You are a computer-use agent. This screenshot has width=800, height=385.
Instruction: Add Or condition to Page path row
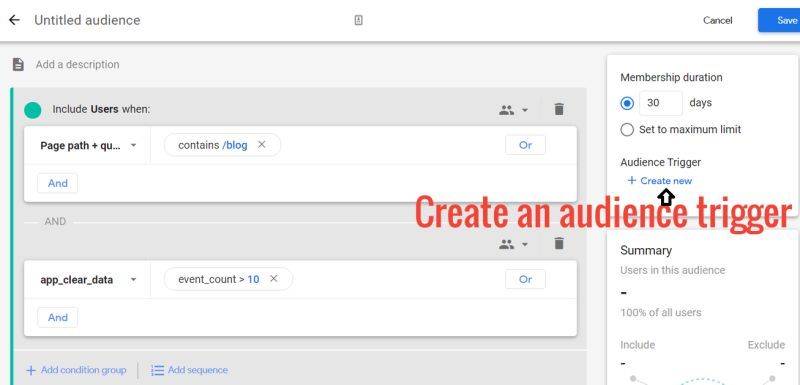(525, 145)
